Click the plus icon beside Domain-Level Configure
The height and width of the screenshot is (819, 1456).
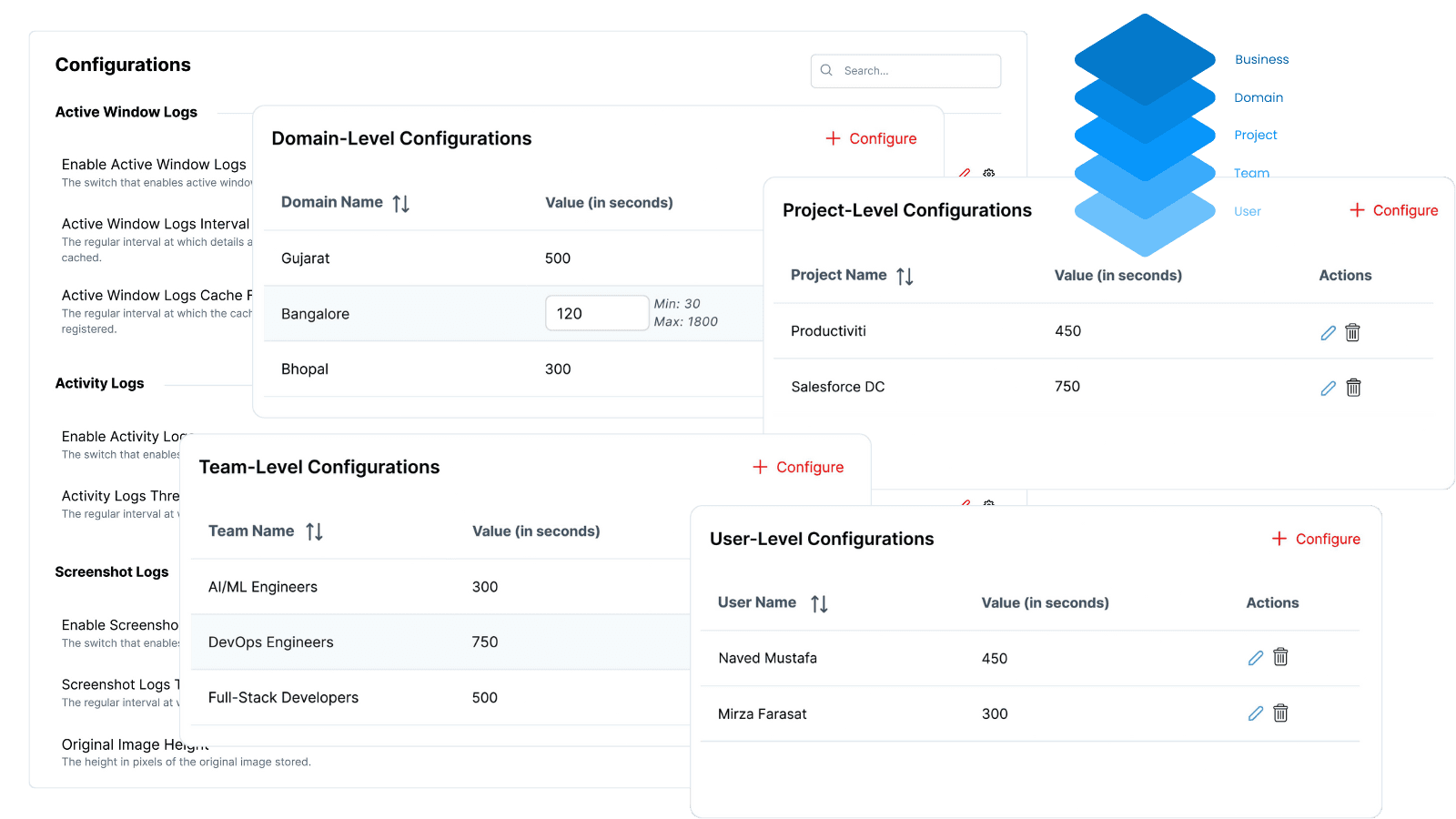[833, 138]
